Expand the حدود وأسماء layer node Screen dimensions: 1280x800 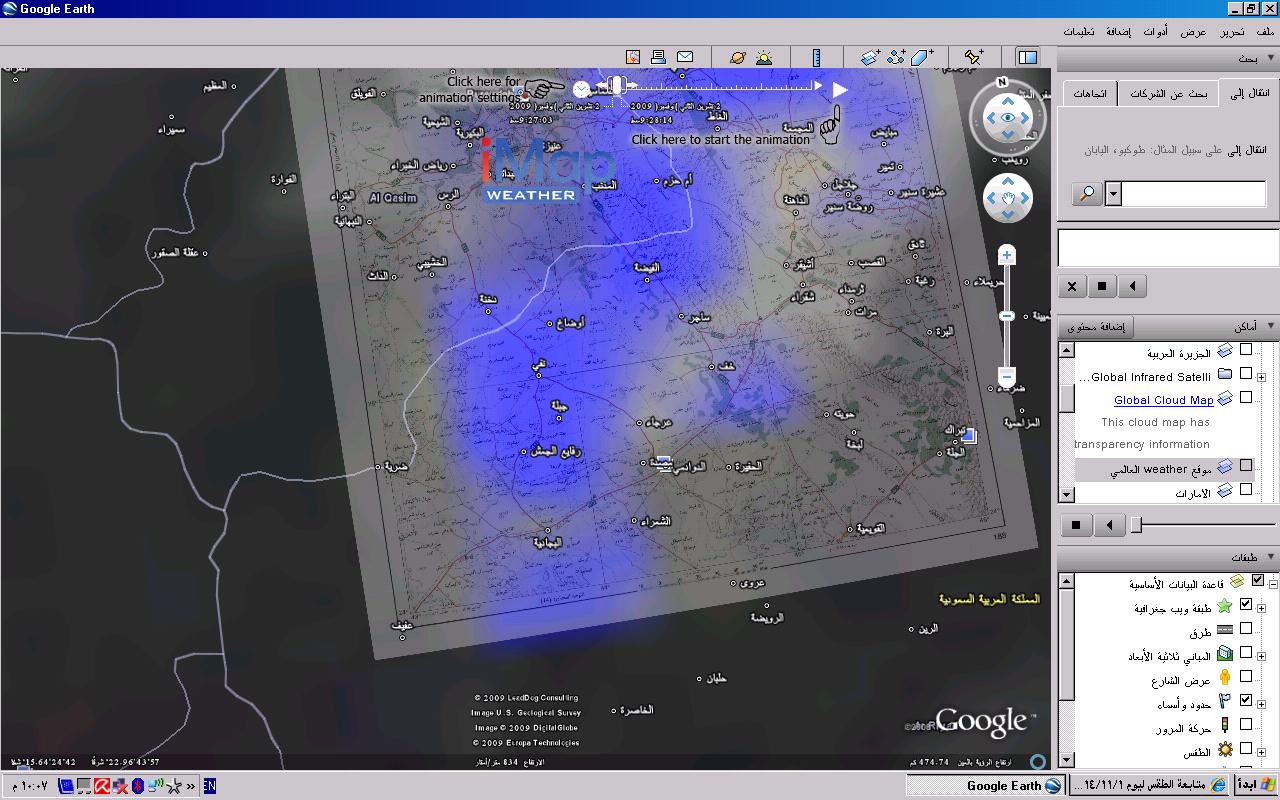point(1262,704)
